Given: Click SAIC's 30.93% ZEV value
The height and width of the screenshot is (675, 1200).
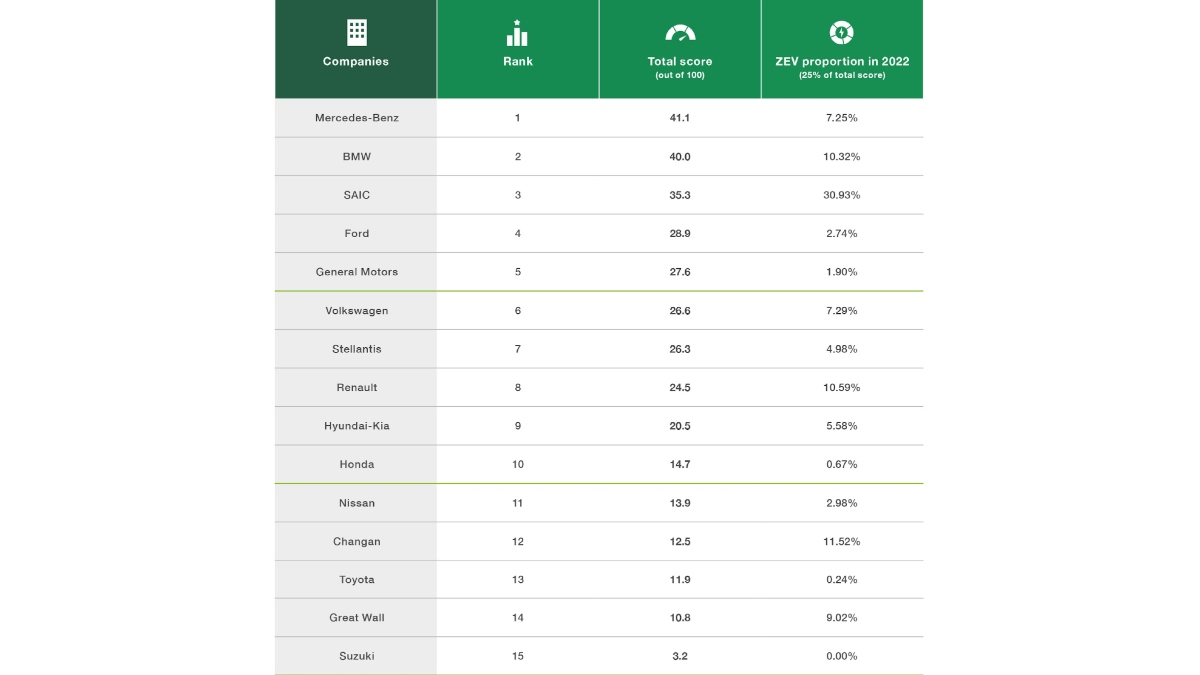Looking at the screenshot, I should click(x=842, y=195).
